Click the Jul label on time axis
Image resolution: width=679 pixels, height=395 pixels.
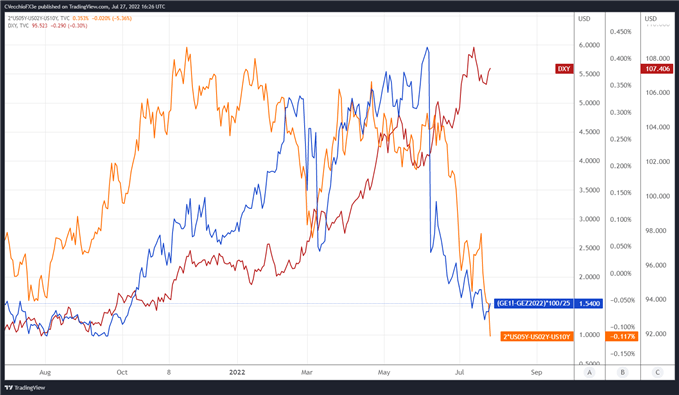pyautogui.click(x=459, y=372)
